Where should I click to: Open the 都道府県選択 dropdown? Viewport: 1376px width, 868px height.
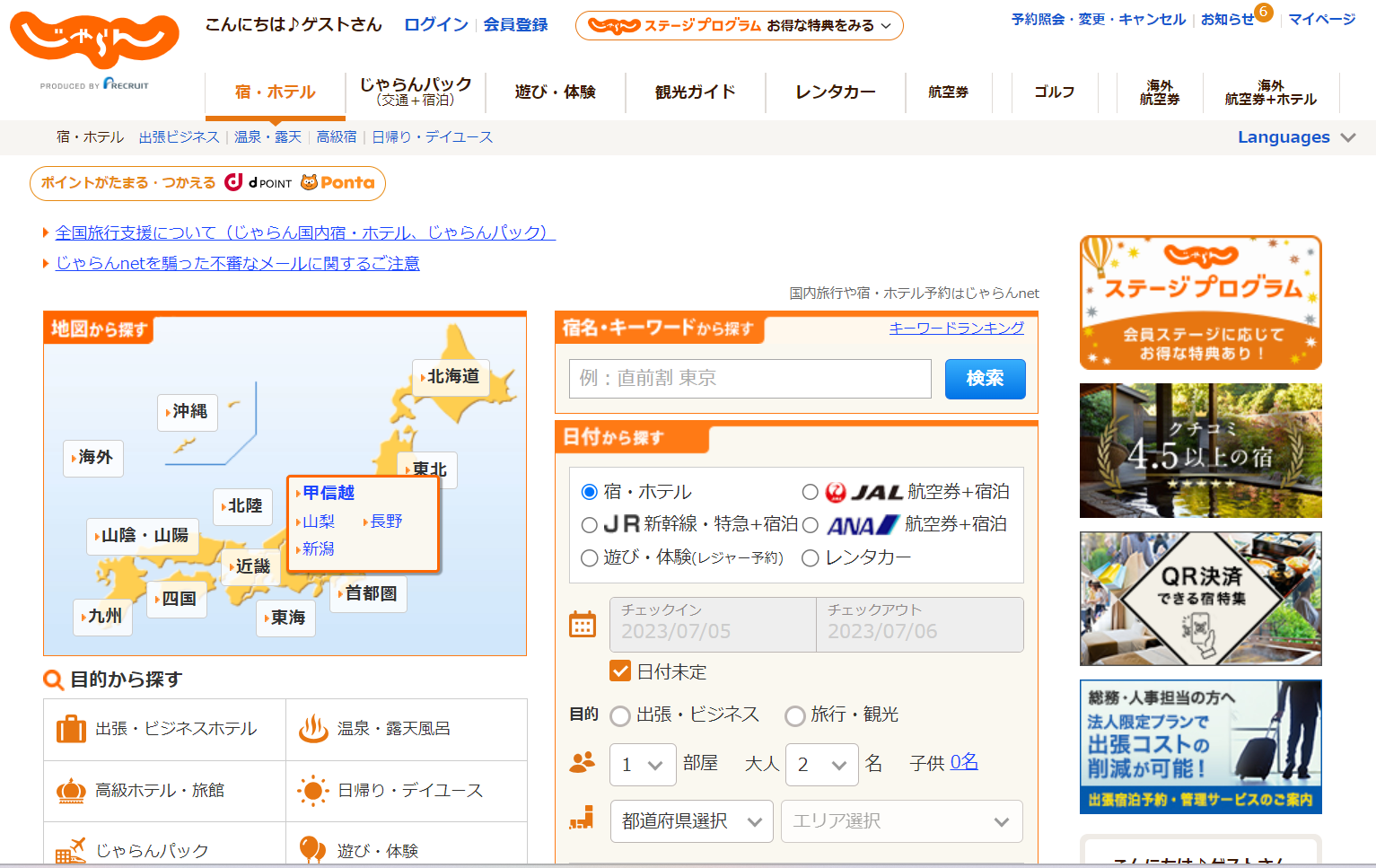(691, 821)
